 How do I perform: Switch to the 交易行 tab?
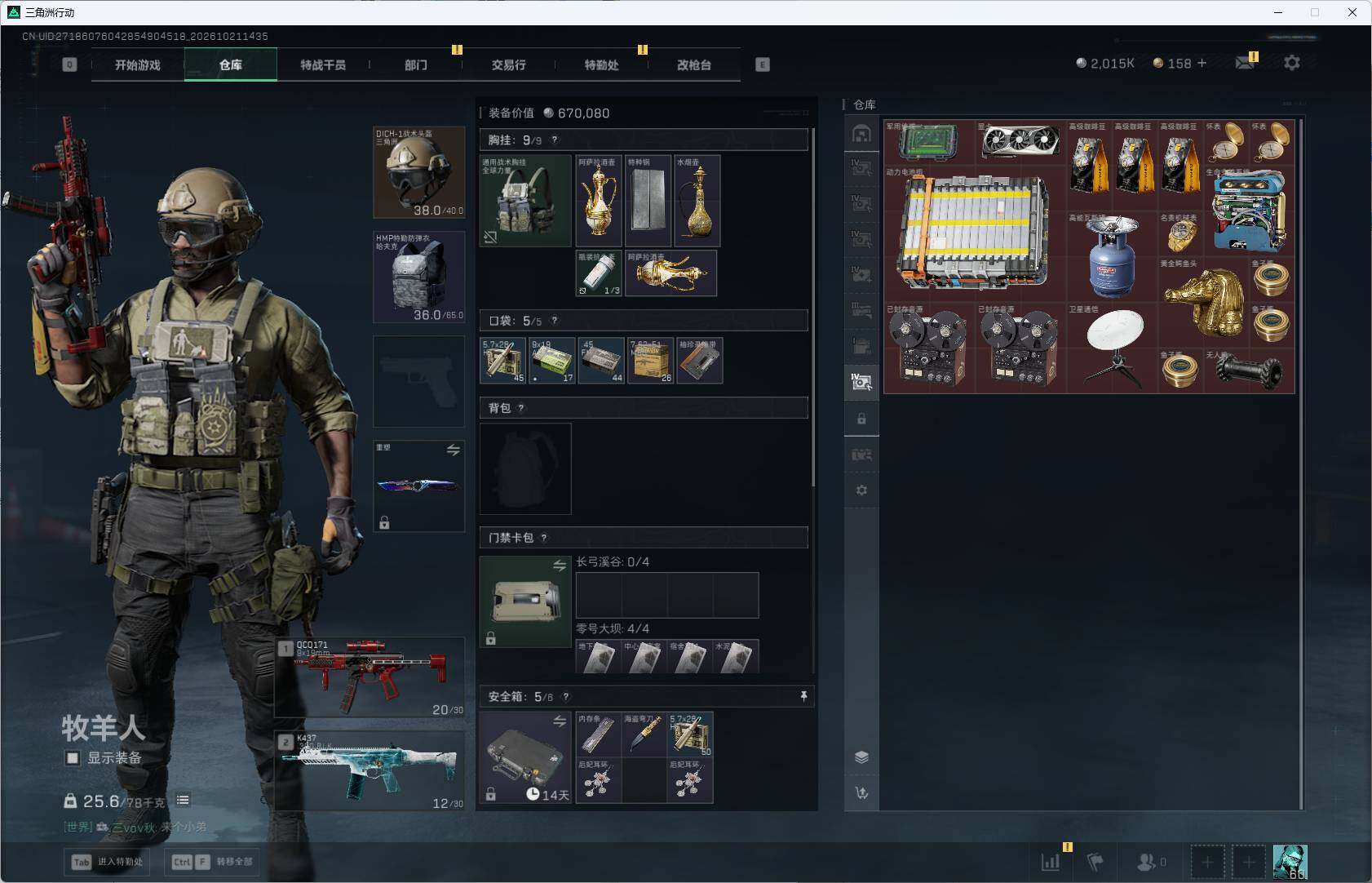click(x=508, y=64)
